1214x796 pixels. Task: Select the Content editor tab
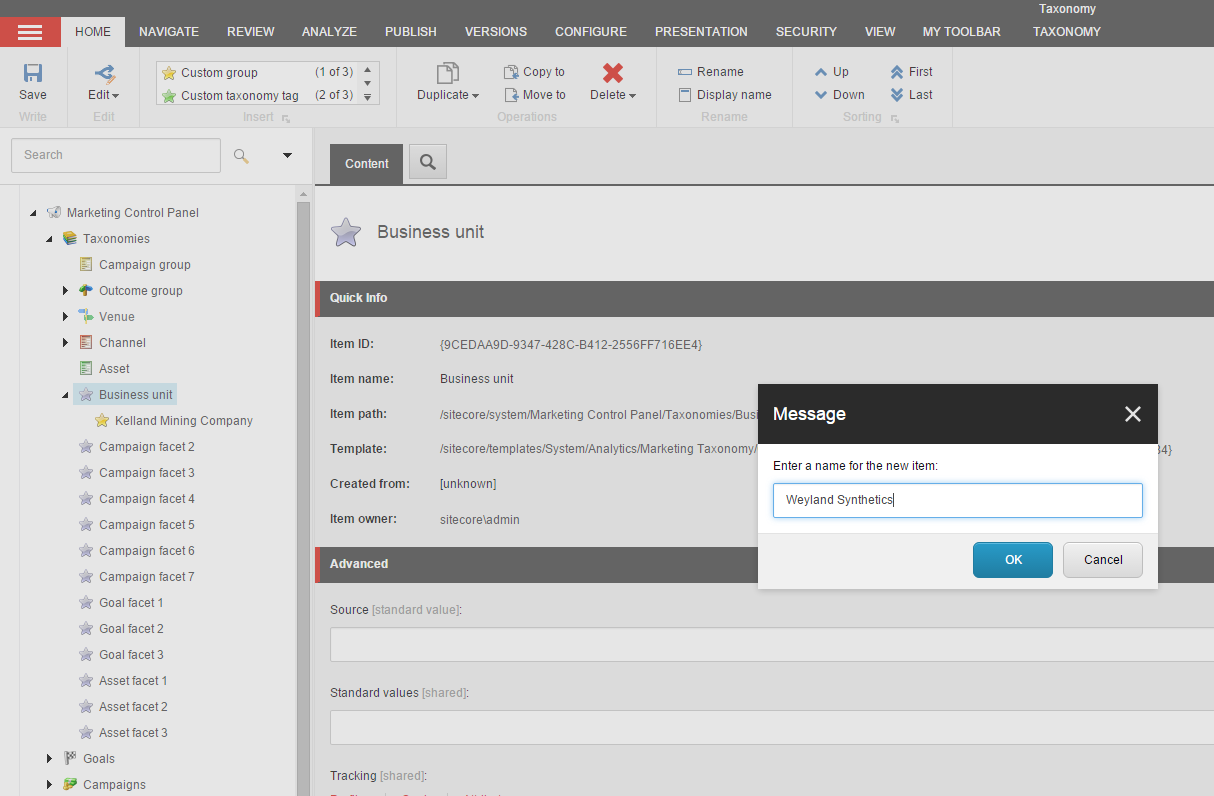367,164
